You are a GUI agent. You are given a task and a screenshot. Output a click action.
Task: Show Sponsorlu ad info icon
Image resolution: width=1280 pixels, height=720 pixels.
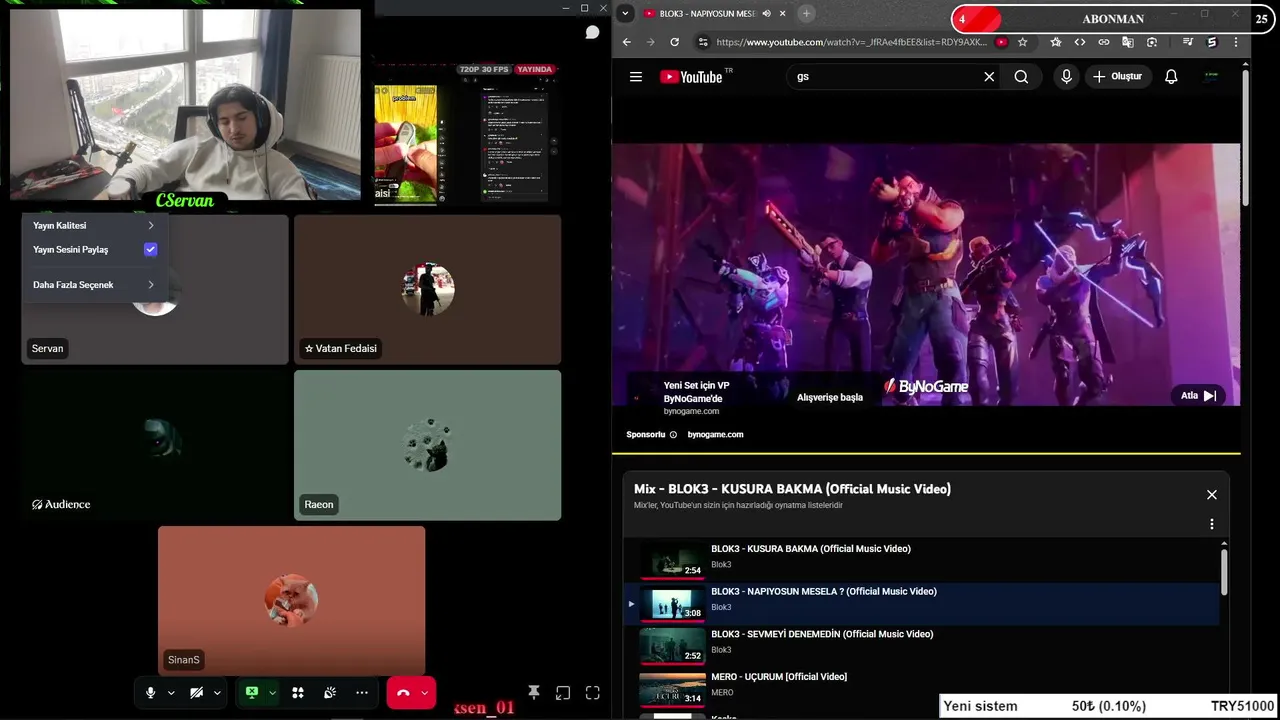point(673,435)
